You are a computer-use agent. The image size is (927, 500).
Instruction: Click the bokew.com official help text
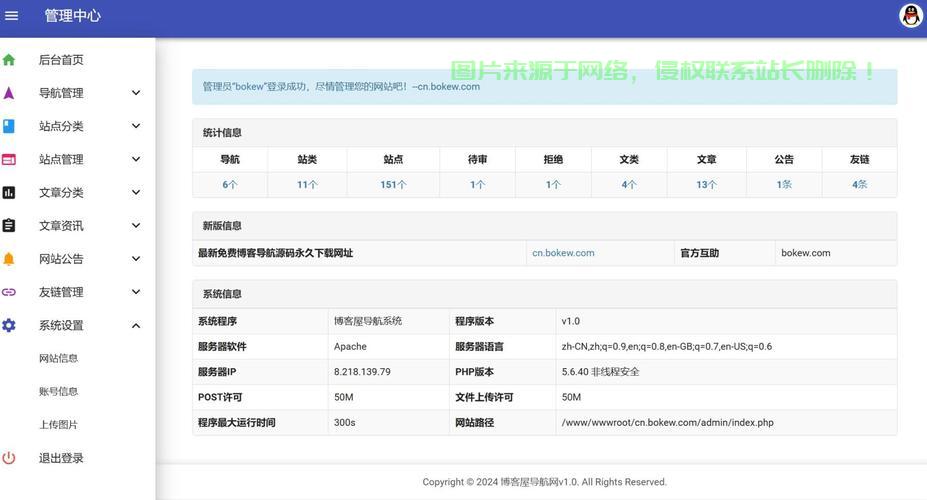[x=806, y=253]
